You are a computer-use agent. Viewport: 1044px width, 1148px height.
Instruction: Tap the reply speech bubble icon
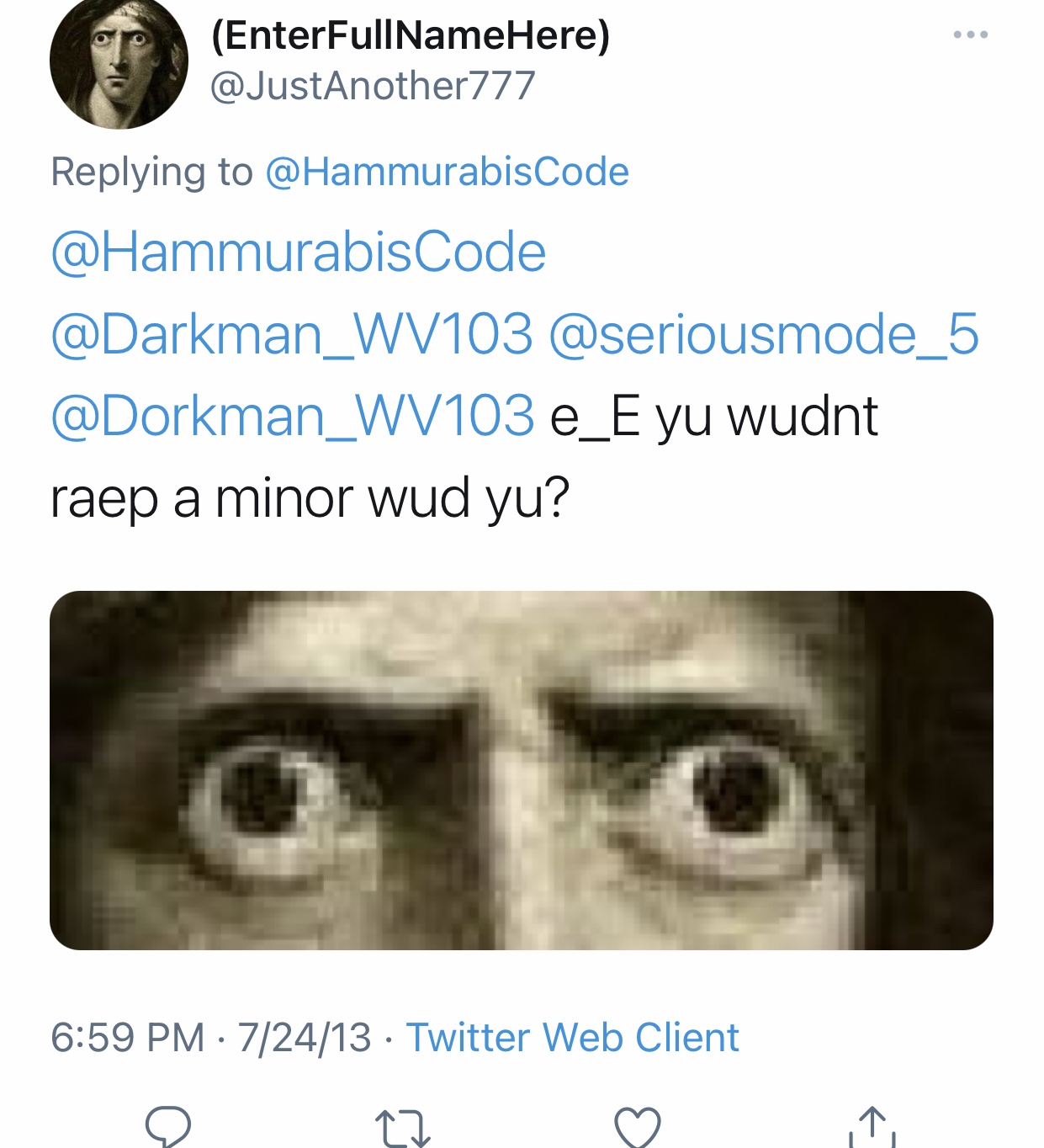pos(168,1127)
